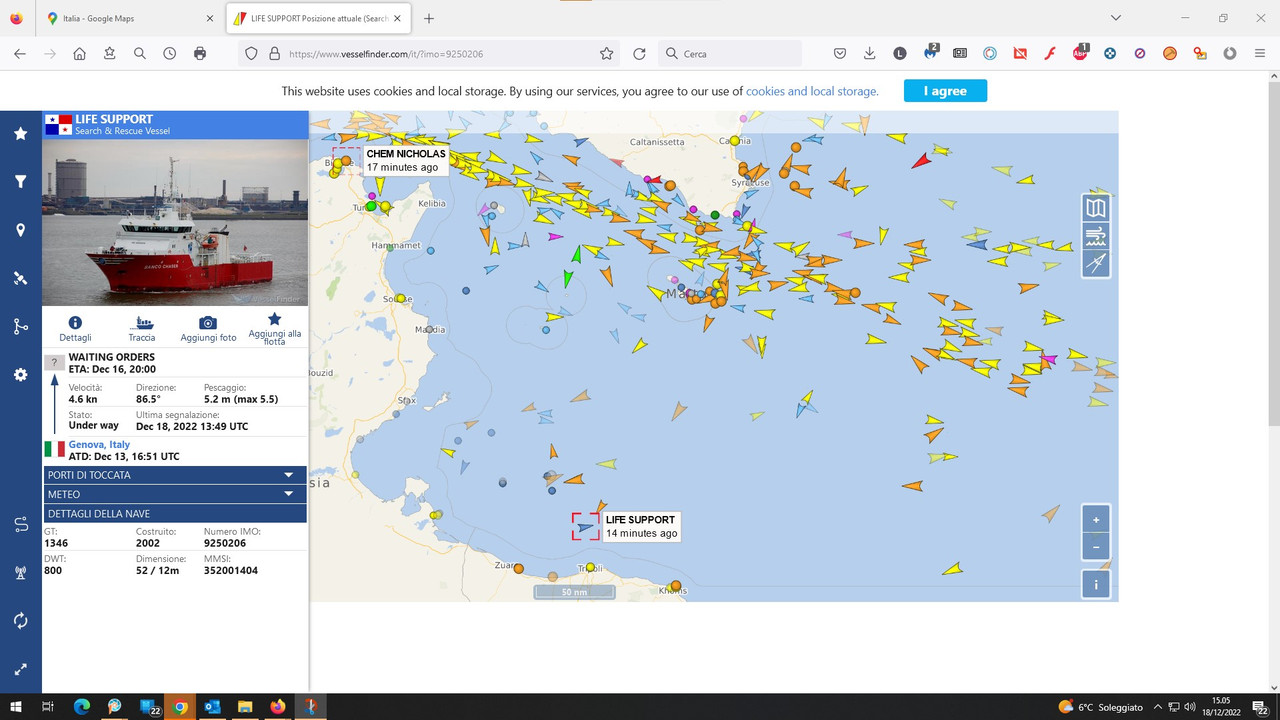
Task: Click the WAITING ORDERS destination text
Action: pyautogui.click(x=112, y=357)
